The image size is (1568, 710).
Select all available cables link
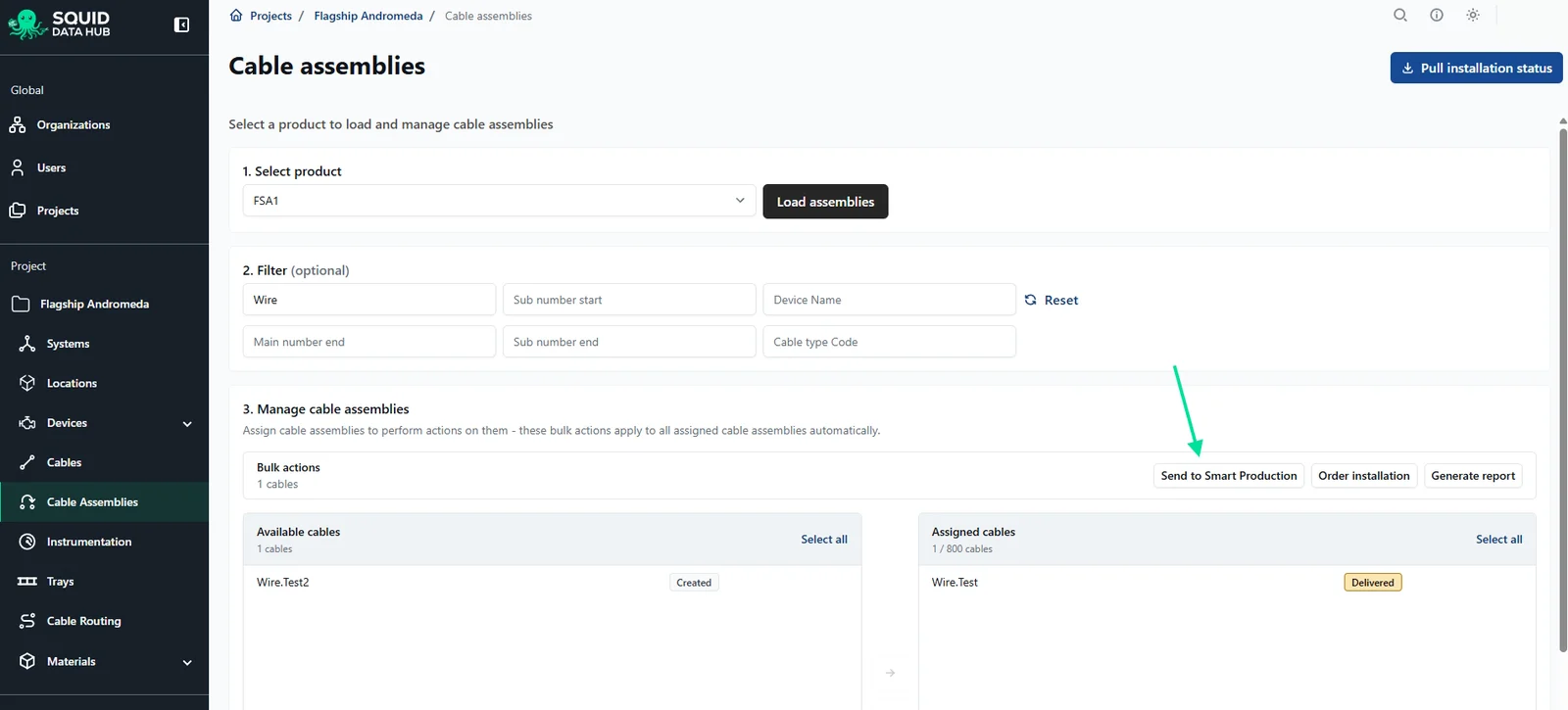tap(824, 540)
